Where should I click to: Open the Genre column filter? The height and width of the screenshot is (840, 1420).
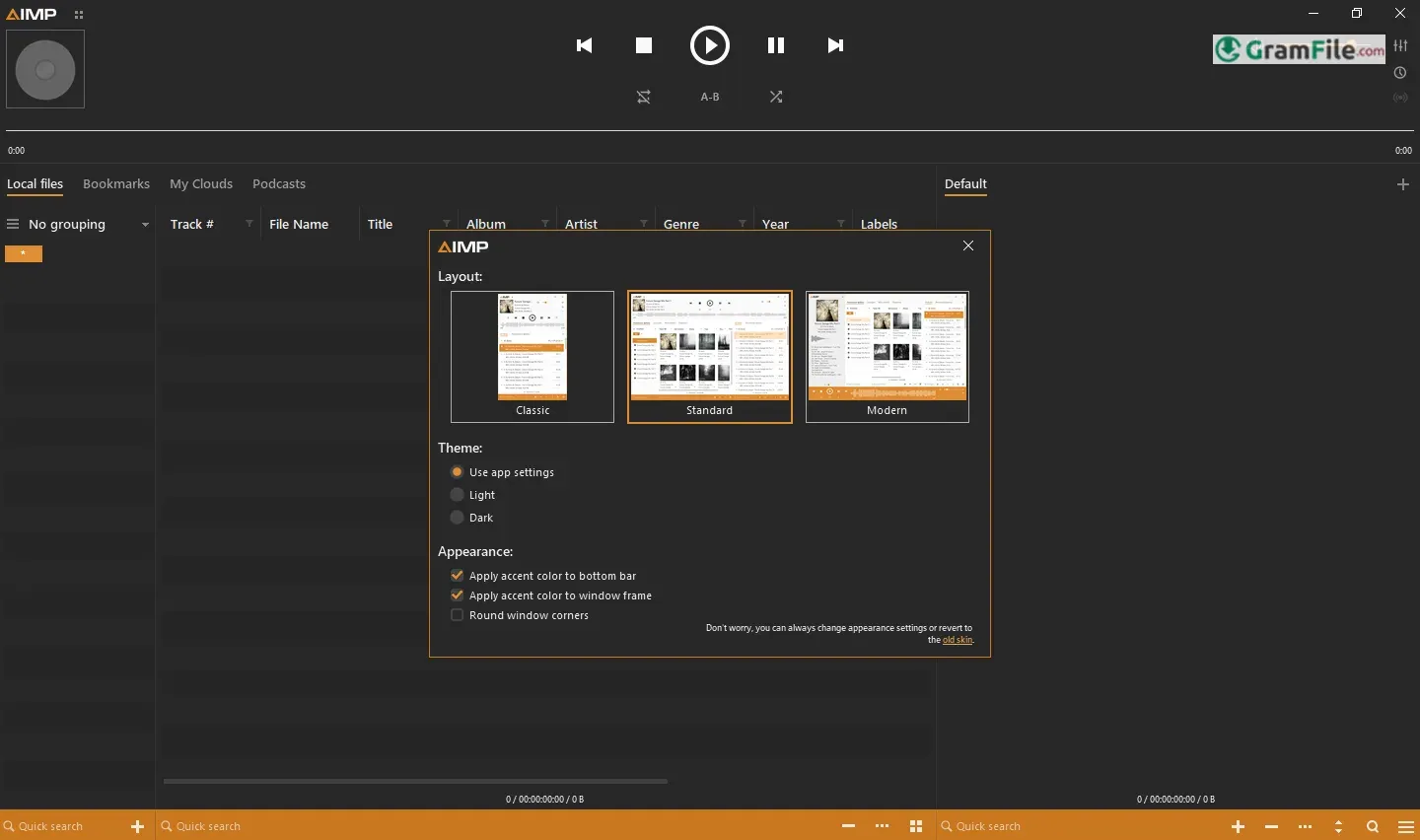tap(743, 224)
